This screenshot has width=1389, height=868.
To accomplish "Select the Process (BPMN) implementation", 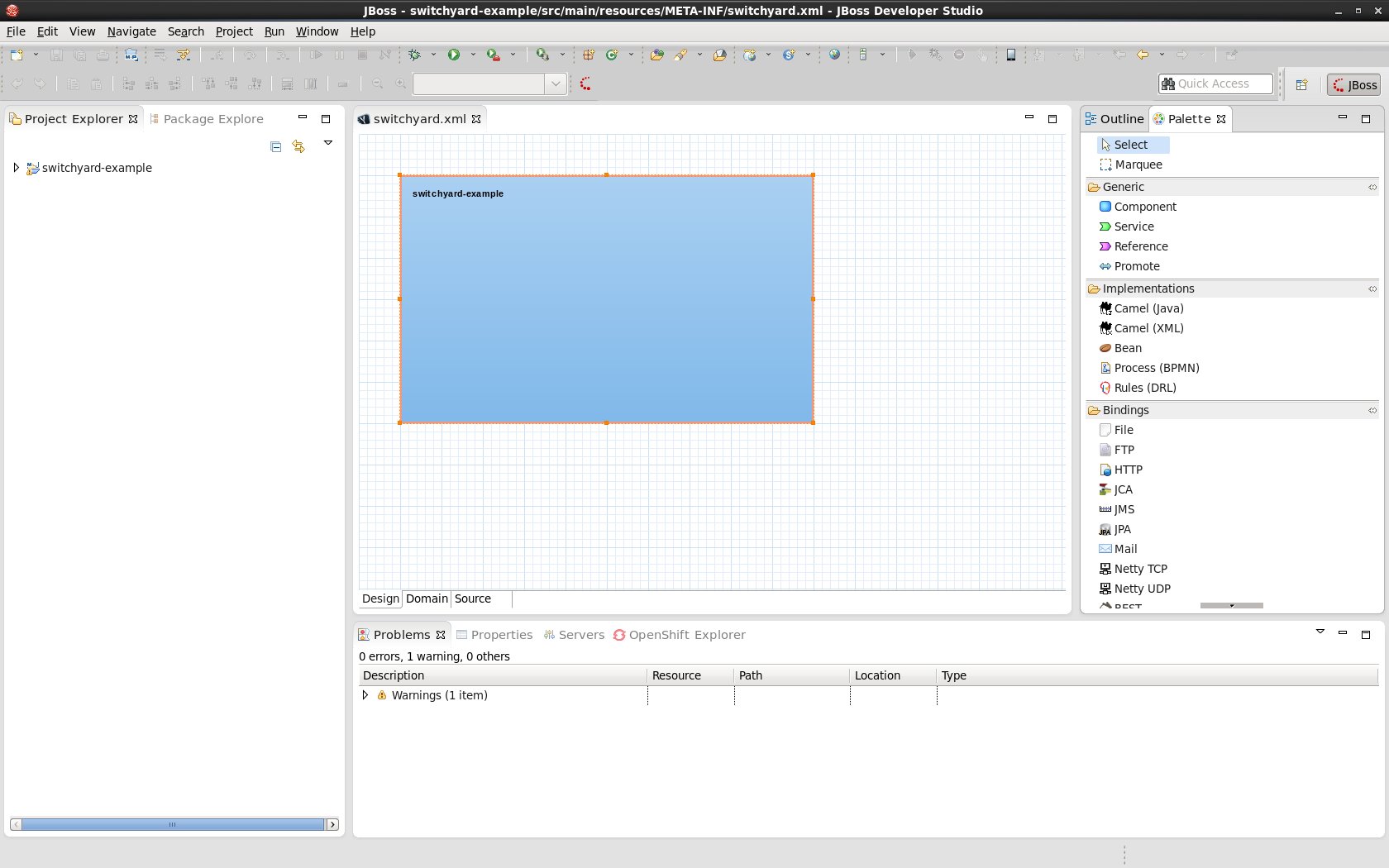I will (x=1149, y=368).
